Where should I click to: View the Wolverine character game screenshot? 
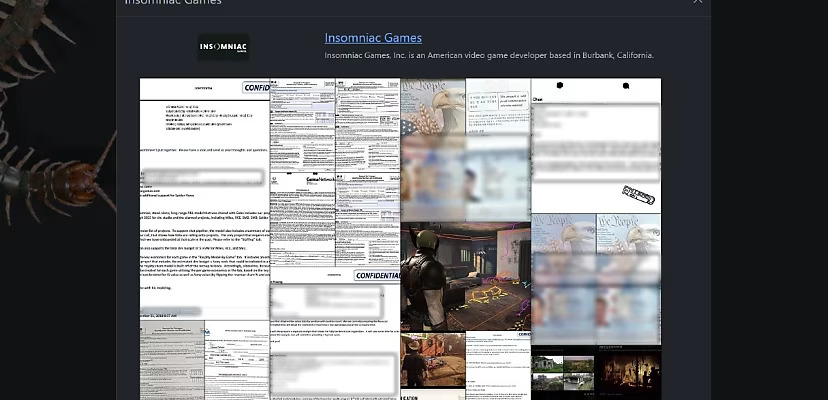pyautogui.click(x=465, y=277)
